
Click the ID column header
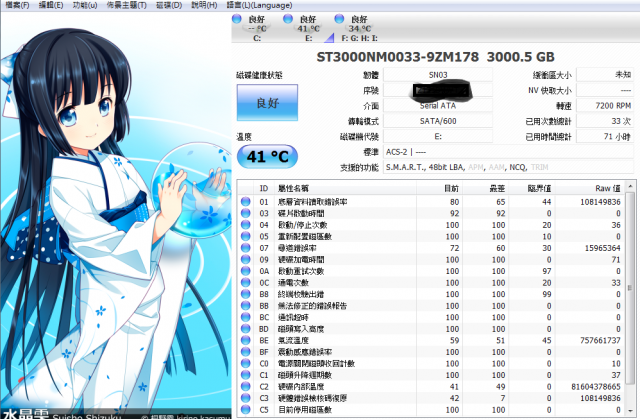point(264,188)
